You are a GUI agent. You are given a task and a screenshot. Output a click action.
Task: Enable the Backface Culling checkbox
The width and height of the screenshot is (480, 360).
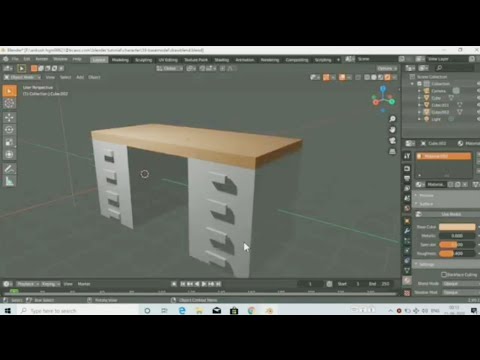(444, 275)
